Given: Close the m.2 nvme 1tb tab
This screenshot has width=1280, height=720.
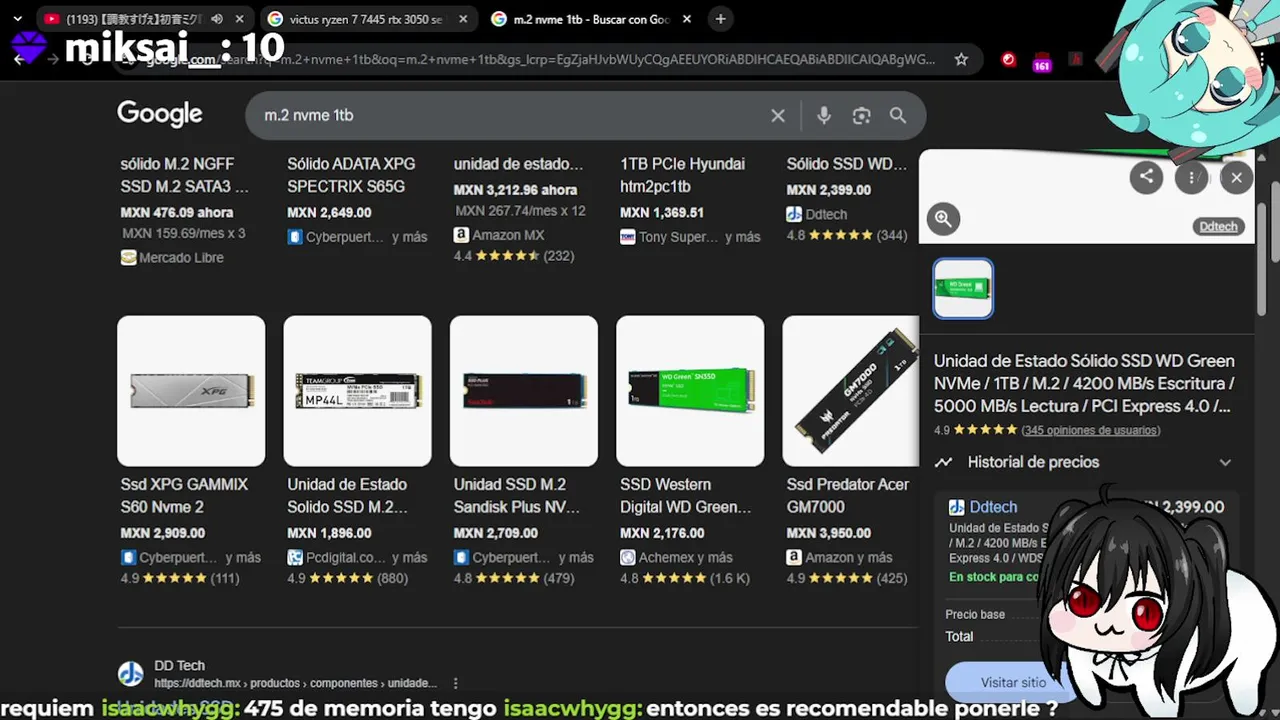Looking at the screenshot, I should 686,19.
